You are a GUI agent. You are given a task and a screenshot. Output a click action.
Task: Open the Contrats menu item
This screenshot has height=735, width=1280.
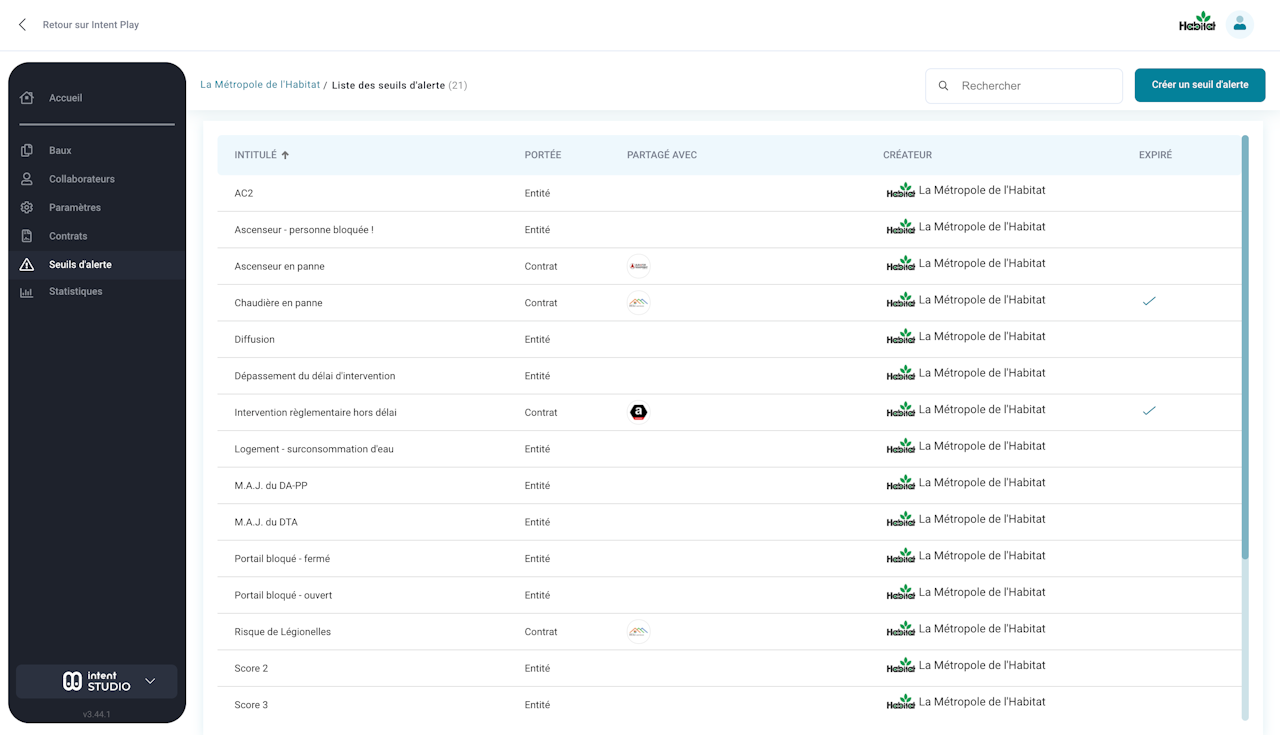click(68, 236)
